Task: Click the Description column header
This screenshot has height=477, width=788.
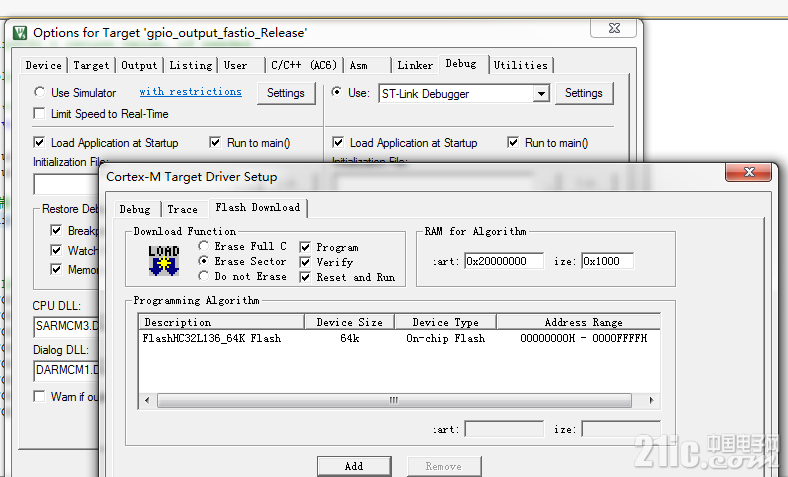Action: (x=221, y=322)
